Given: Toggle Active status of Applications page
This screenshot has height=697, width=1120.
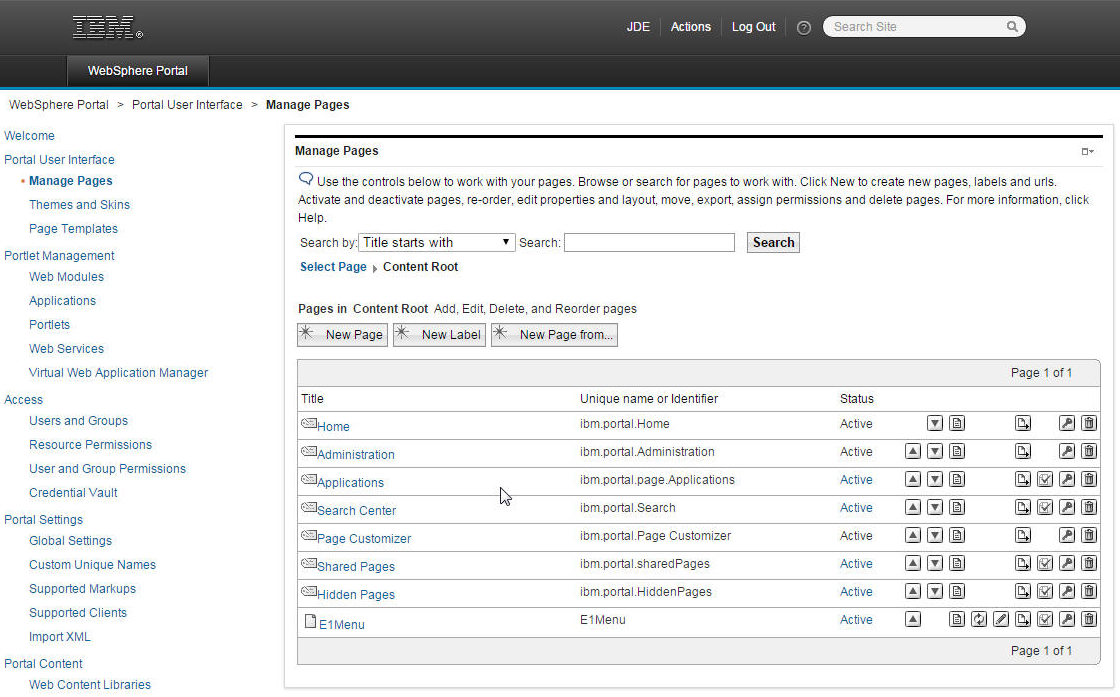Looking at the screenshot, I should (856, 480).
